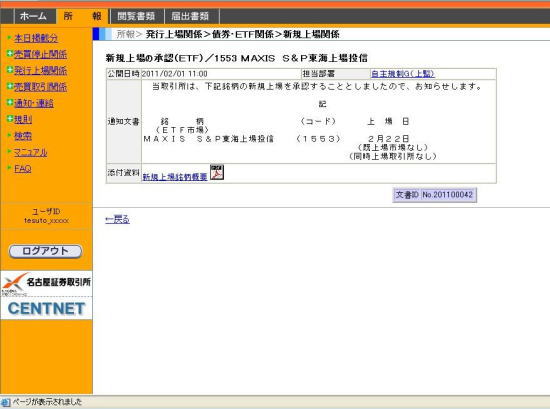Open the マニュアル sidebar link
The height and width of the screenshot is (409, 550).
(x=31, y=152)
